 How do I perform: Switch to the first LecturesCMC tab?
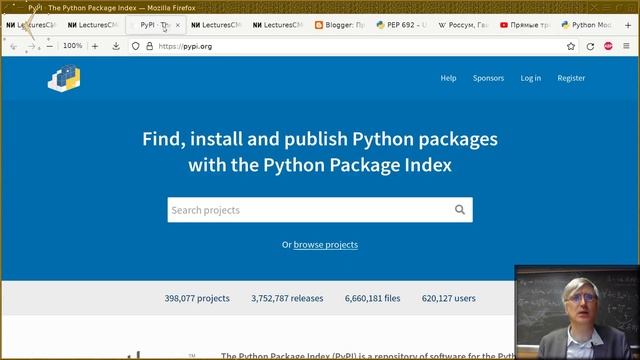(31, 25)
